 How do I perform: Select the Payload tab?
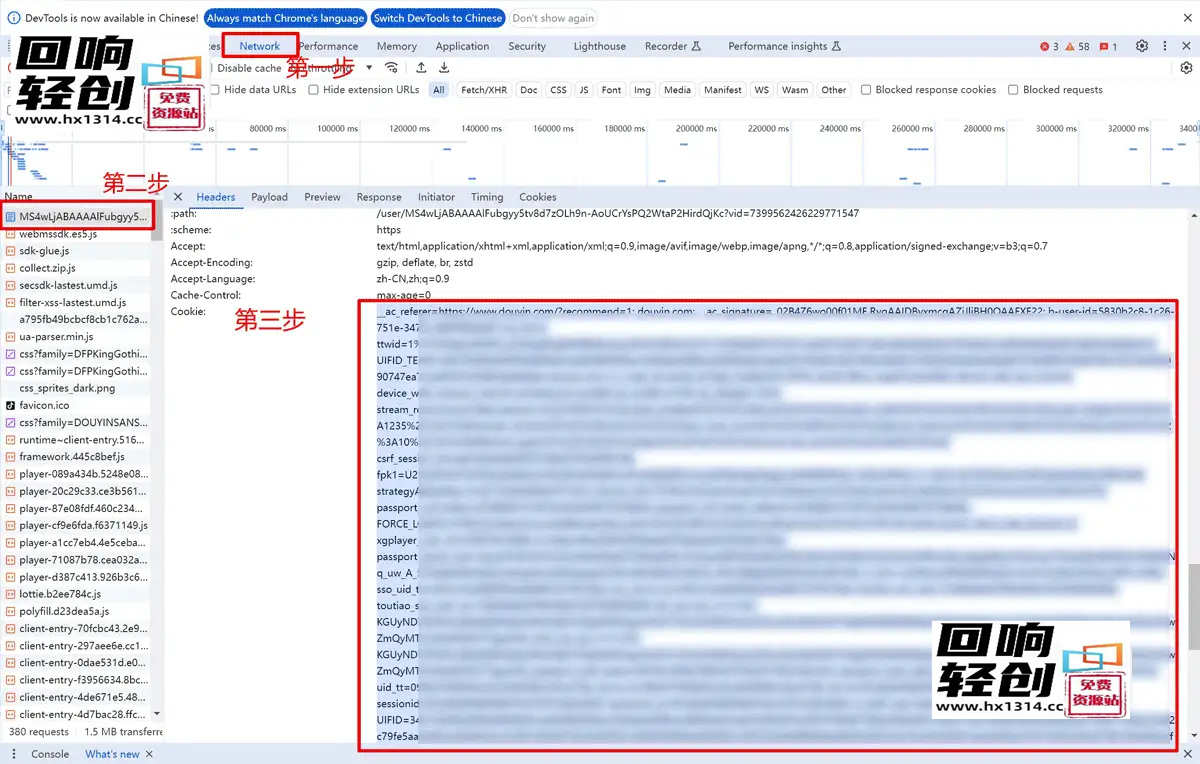269,197
